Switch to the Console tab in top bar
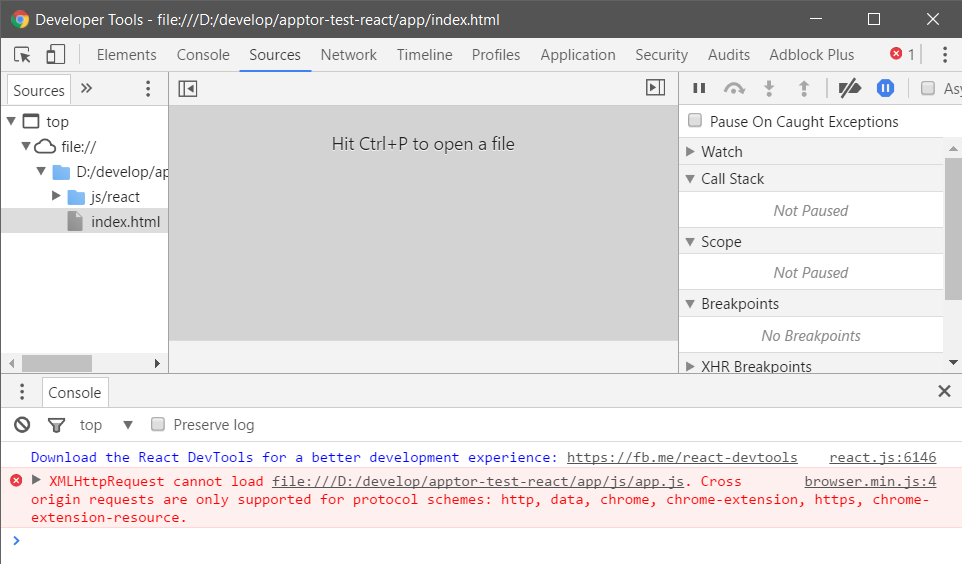The image size is (964, 564). pos(203,55)
